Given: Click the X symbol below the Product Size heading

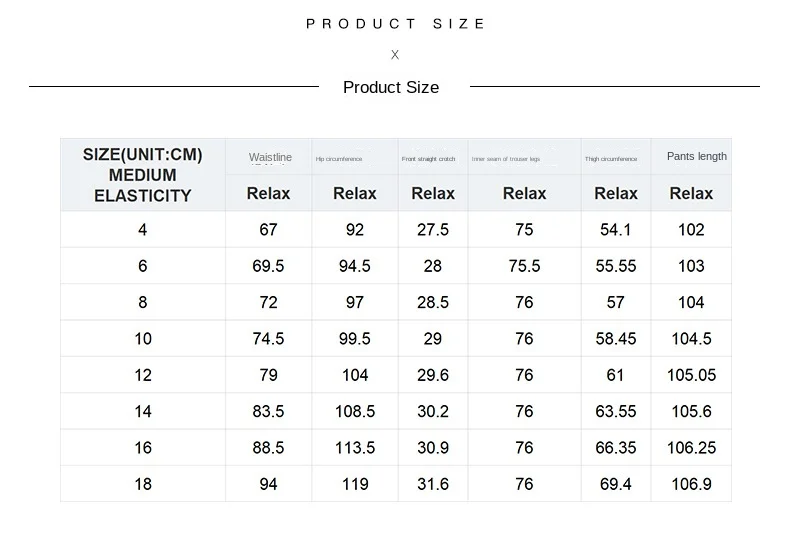Looking at the screenshot, I should click(x=395, y=55).
